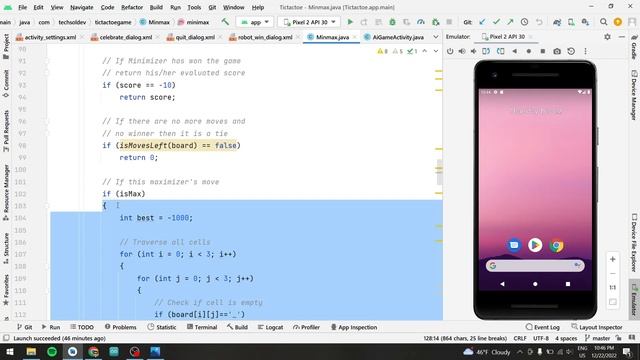Open the Navigate menu
This screenshot has width=640, height=360.
(82, 7)
